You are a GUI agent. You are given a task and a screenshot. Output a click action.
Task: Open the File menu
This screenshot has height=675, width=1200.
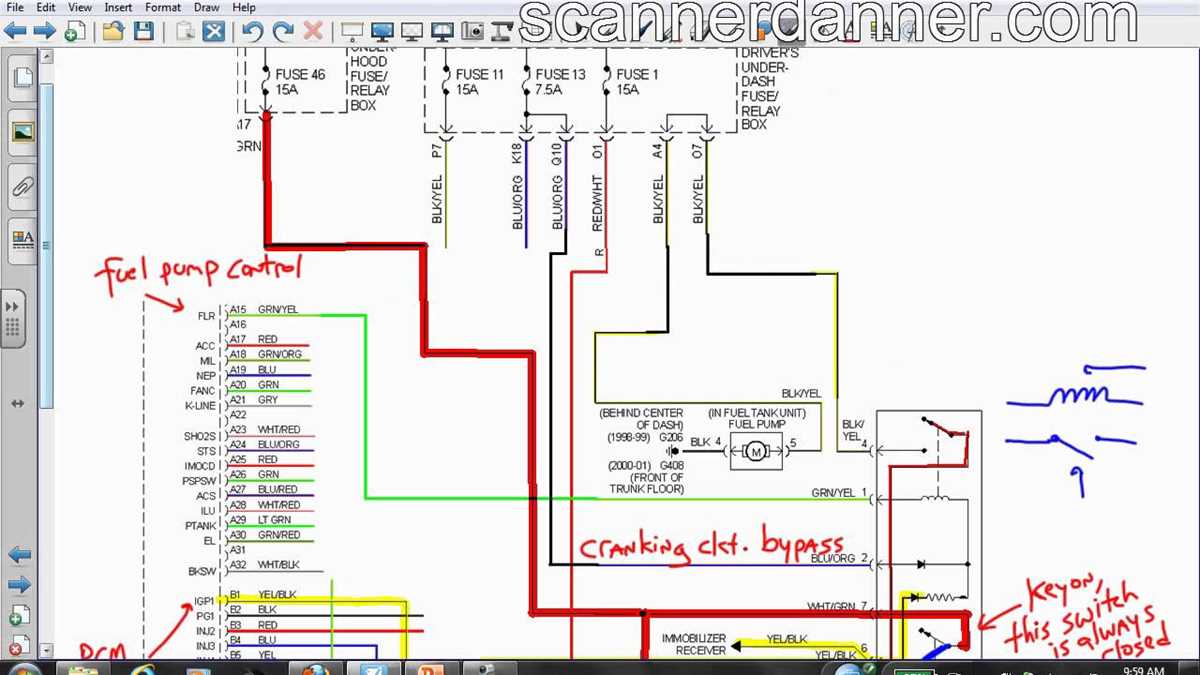click(15, 7)
